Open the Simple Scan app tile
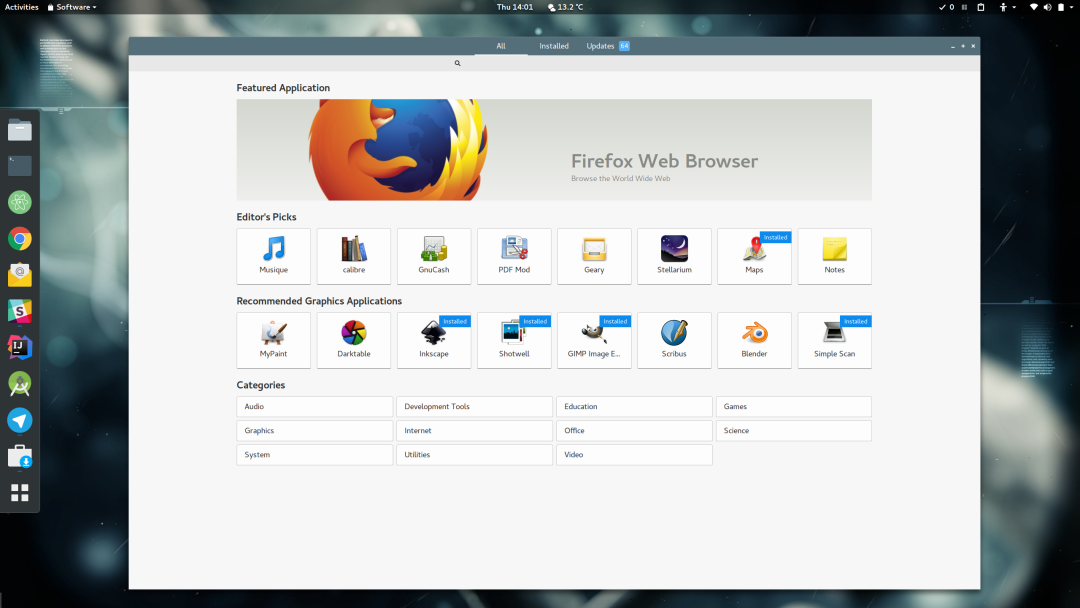This screenshot has width=1080, height=608. coord(834,340)
